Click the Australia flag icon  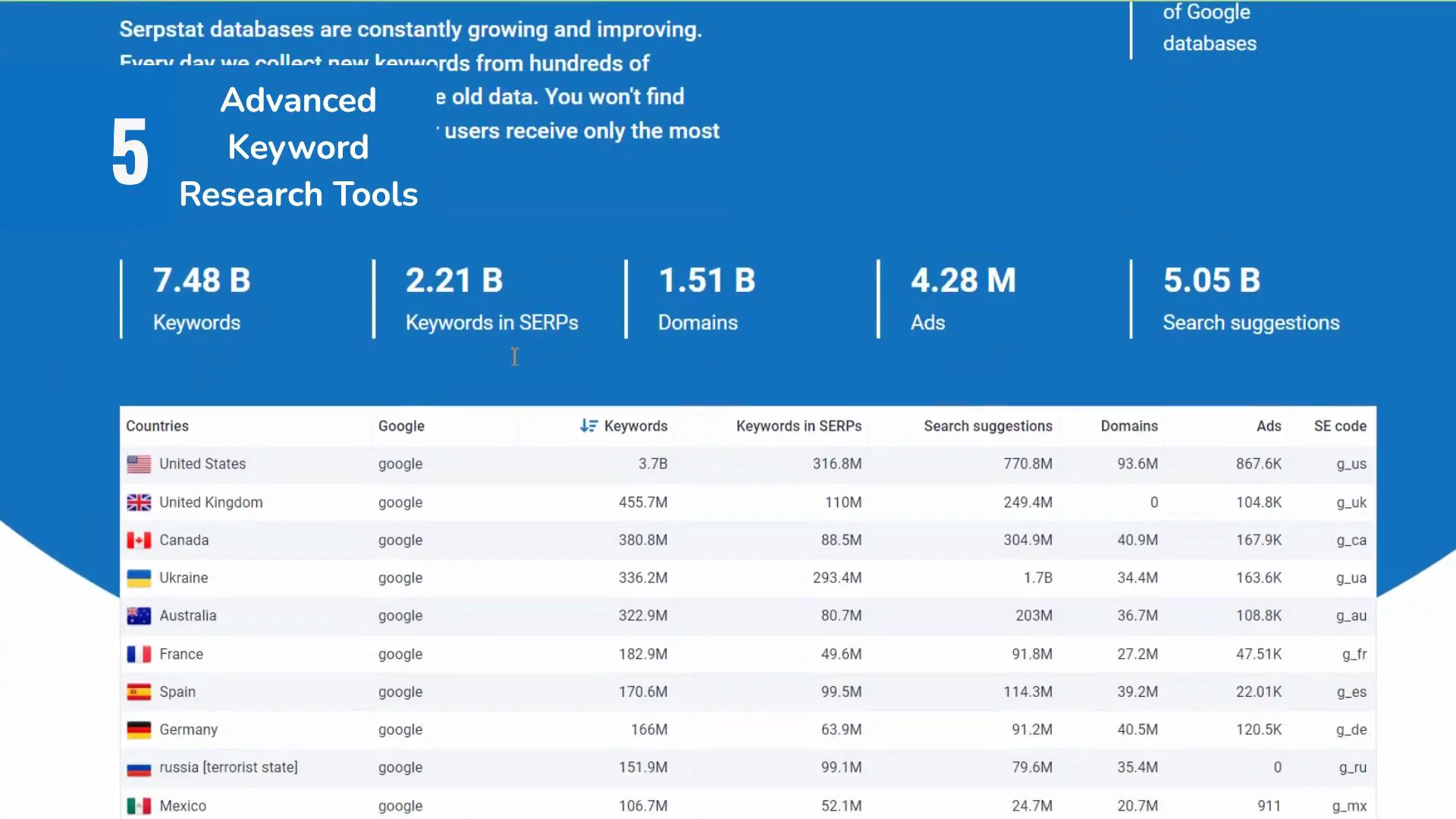139,617
